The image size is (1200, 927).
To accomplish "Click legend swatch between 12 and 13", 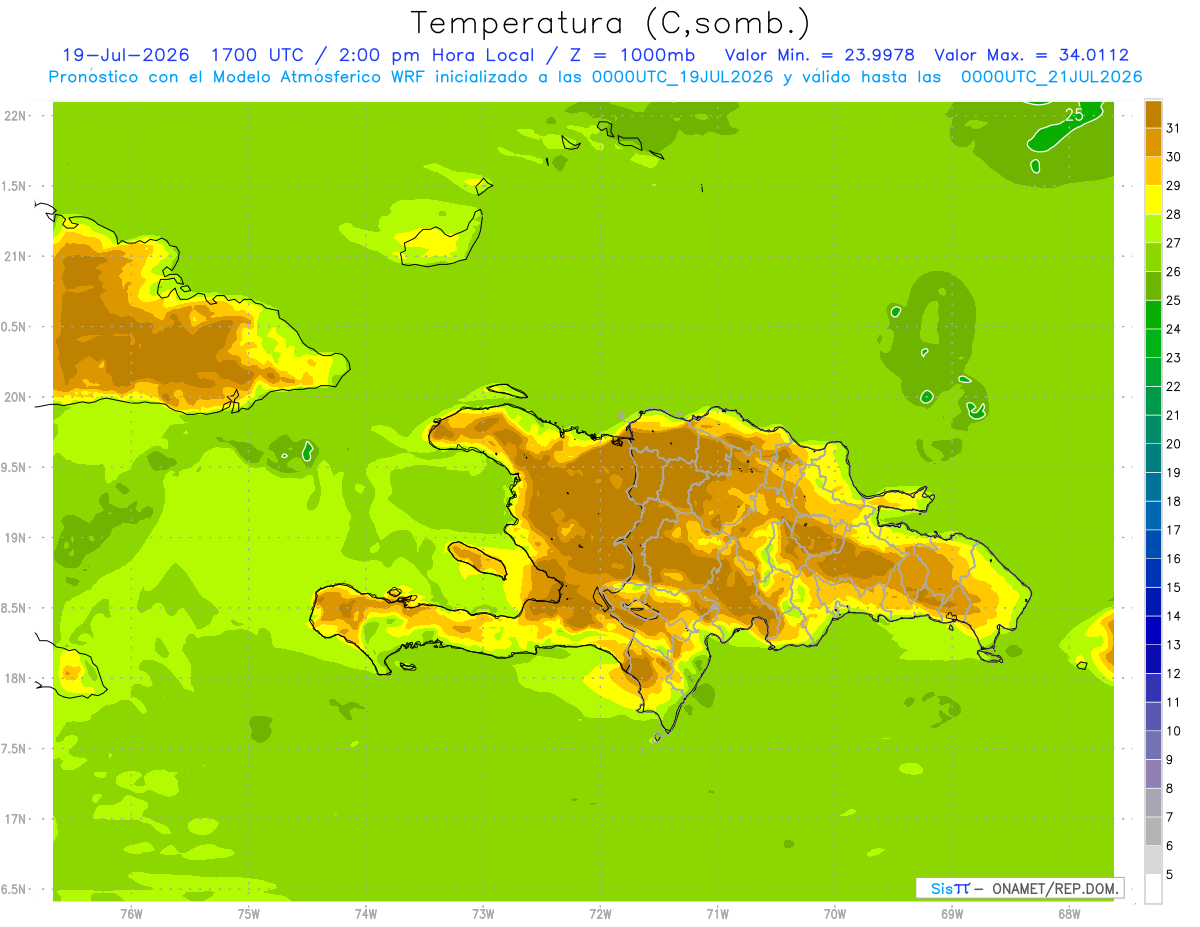I will [1154, 659].
